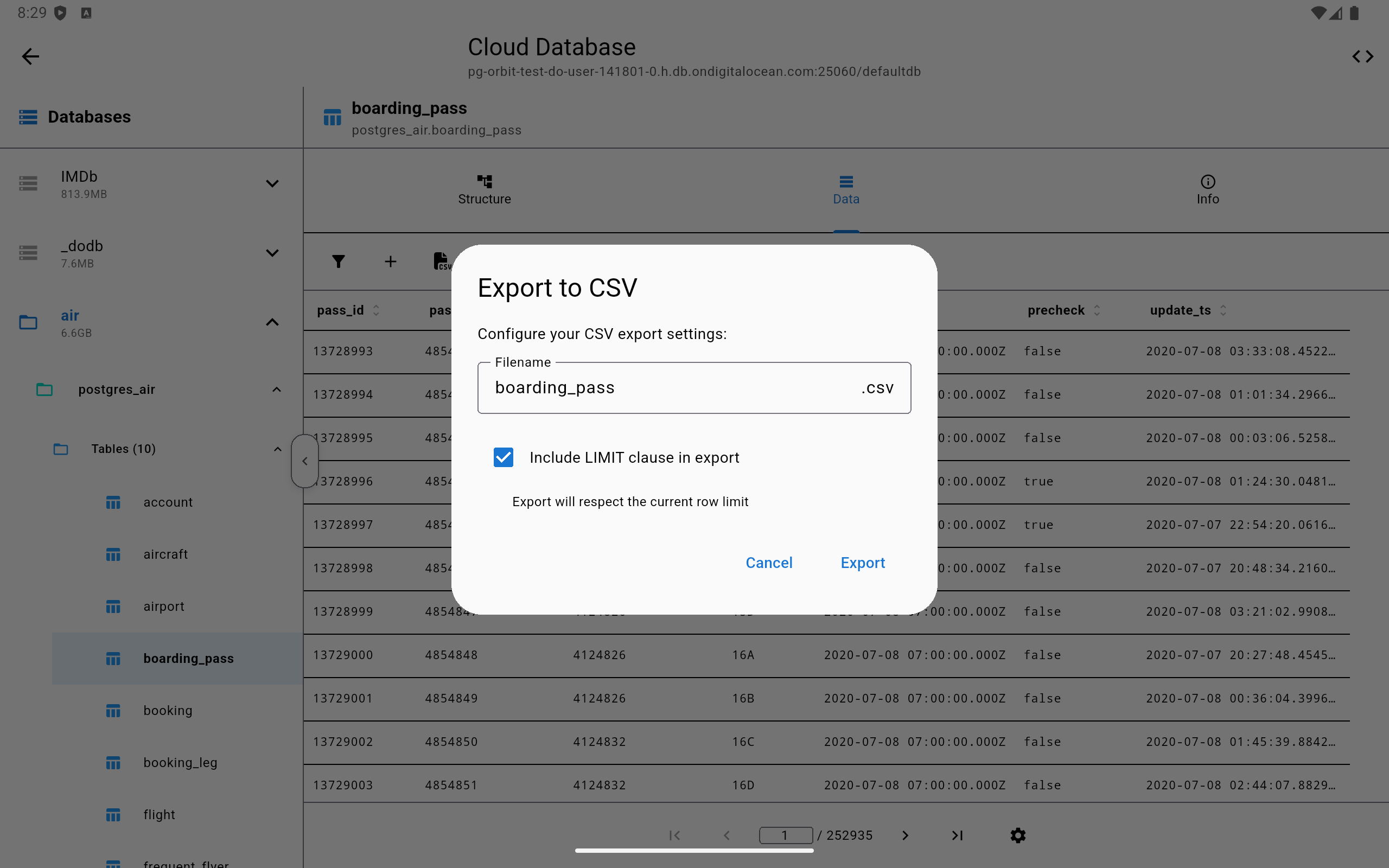1389x868 pixels.
Task: Click the booking_leg table icon
Action: 113,763
